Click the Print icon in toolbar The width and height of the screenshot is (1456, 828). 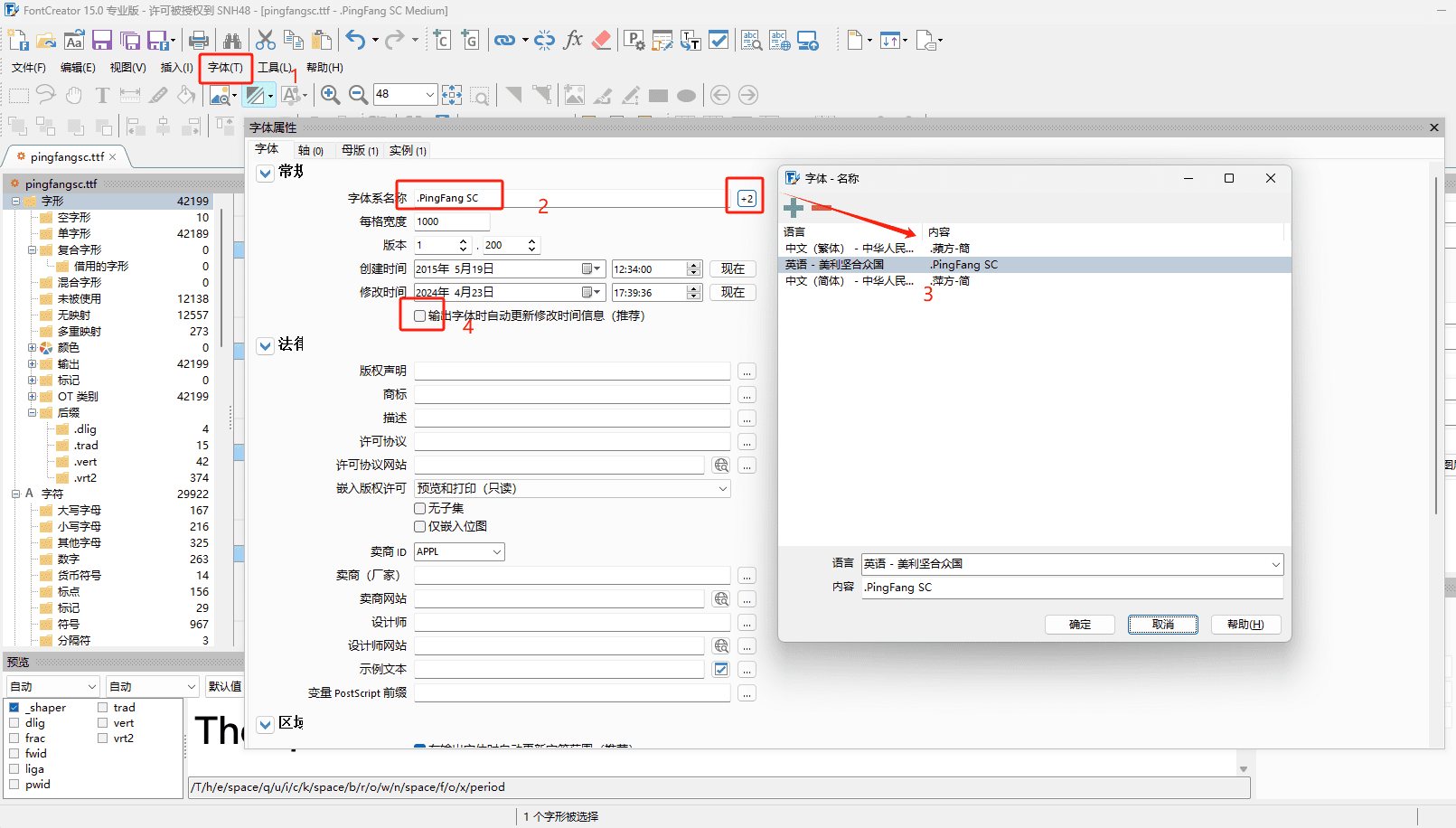(x=199, y=41)
